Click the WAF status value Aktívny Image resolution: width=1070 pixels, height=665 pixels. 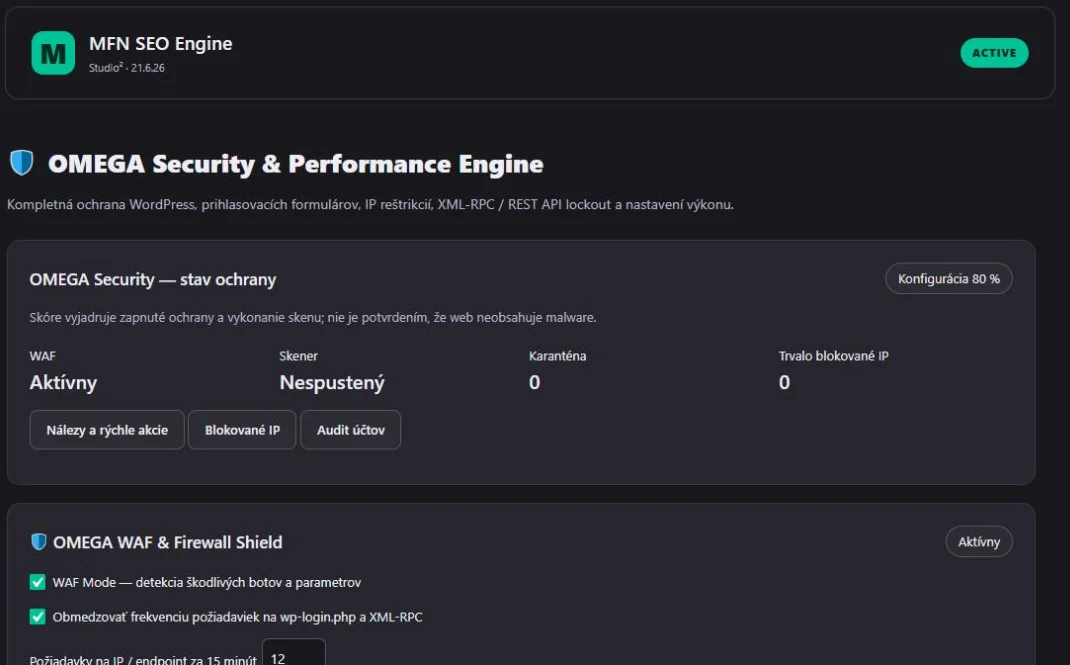click(x=63, y=382)
